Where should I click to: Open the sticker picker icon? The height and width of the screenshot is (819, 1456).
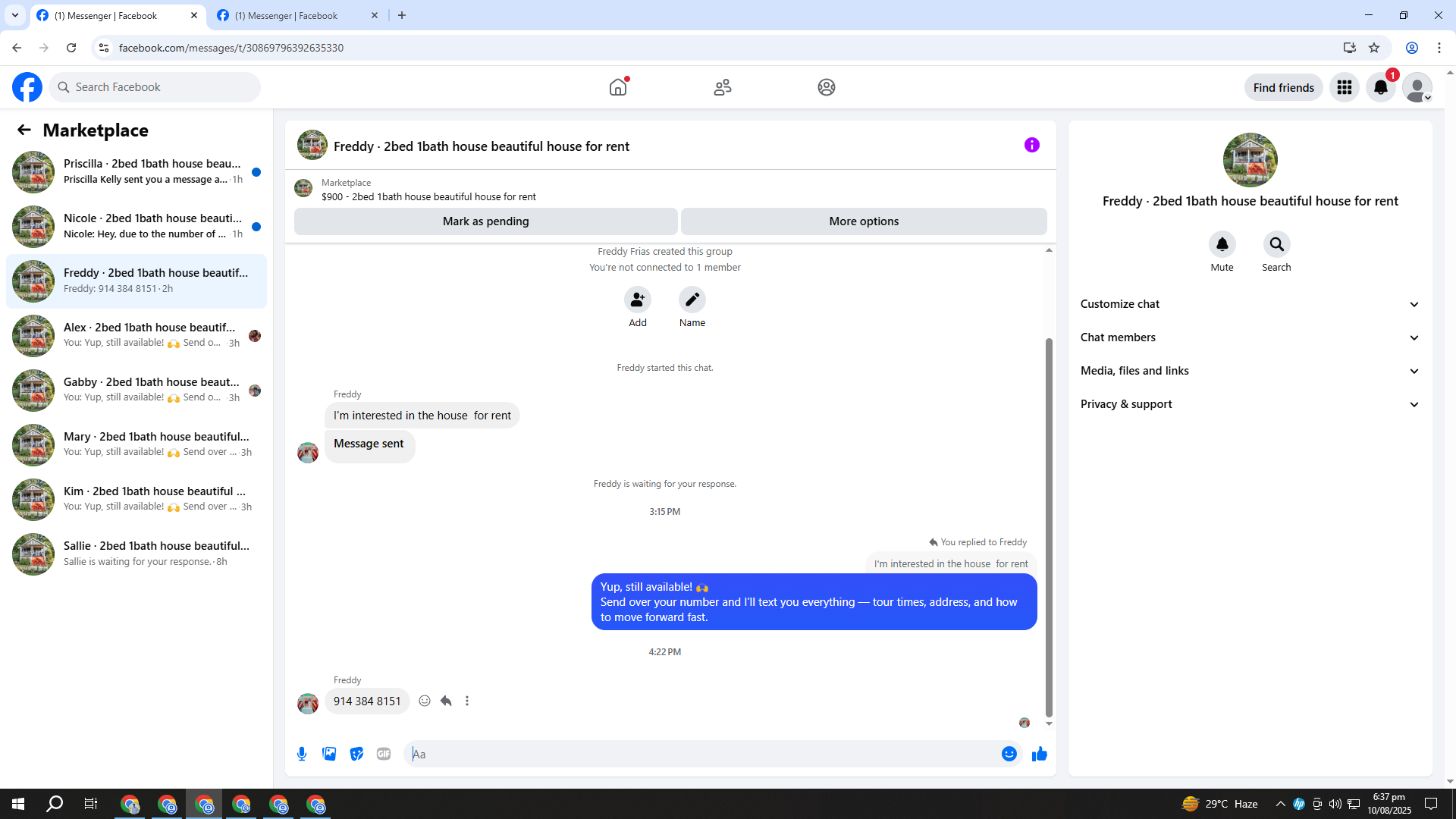pyautogui.click(x=356, y=754)
